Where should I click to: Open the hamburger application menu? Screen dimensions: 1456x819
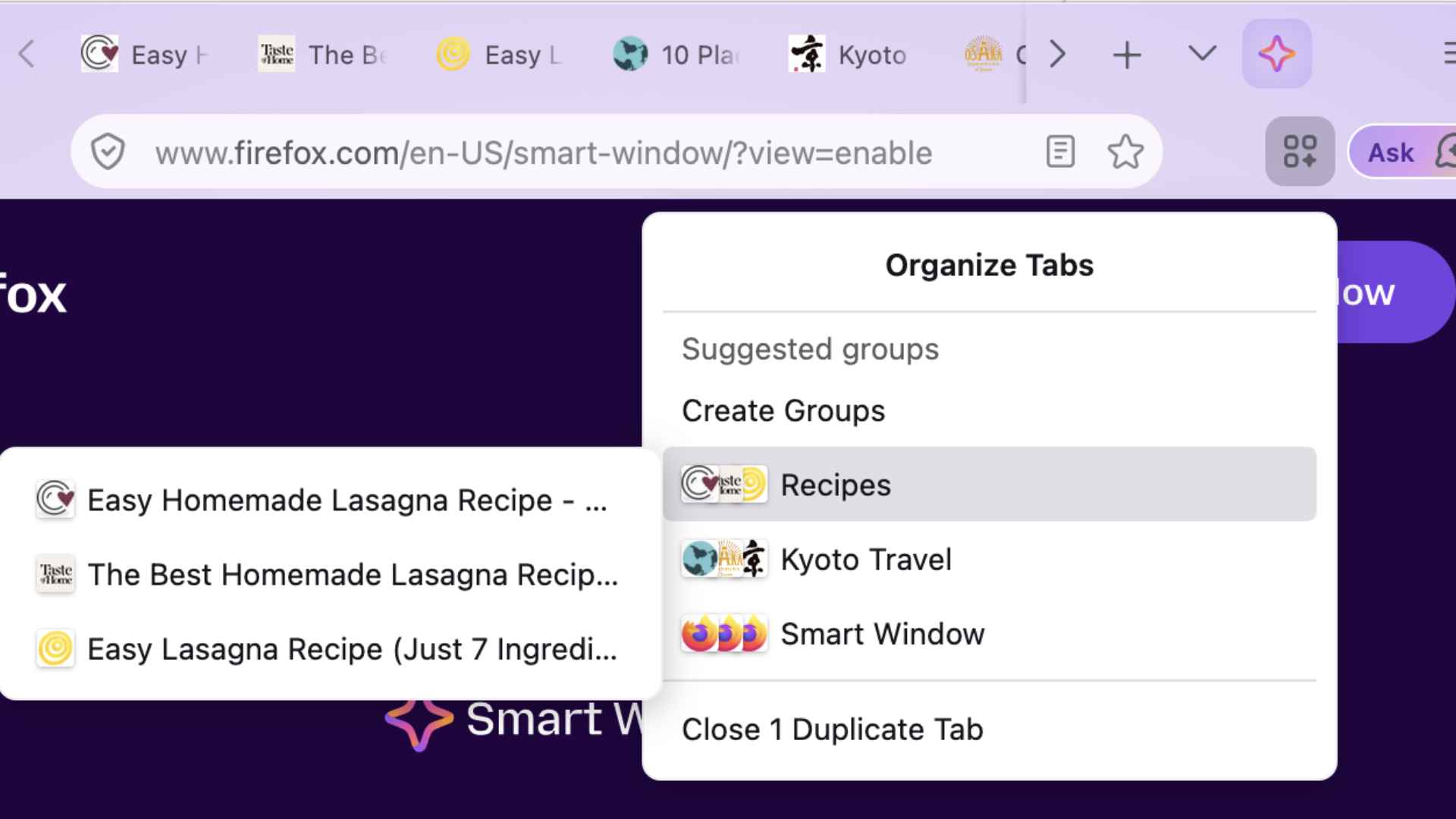tap(1448, 54)
